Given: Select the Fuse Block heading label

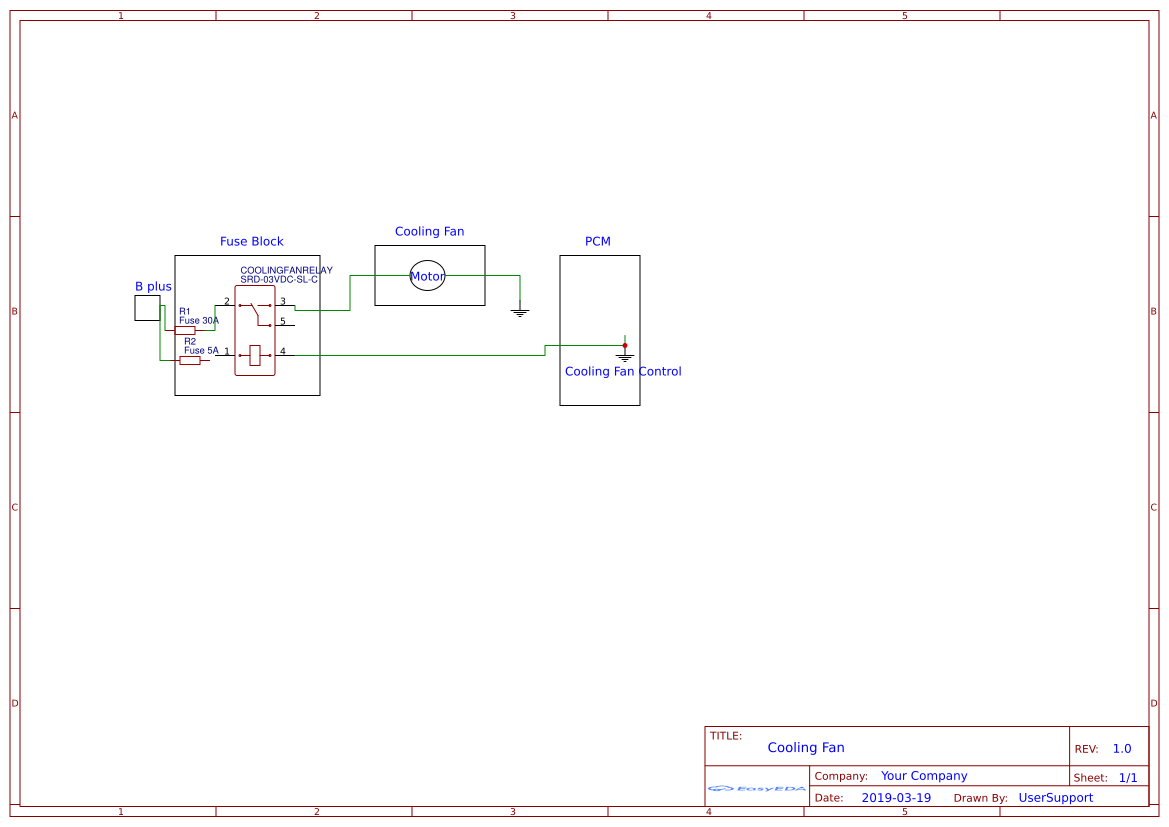Looking at the screenshot, I should [251, 241].
